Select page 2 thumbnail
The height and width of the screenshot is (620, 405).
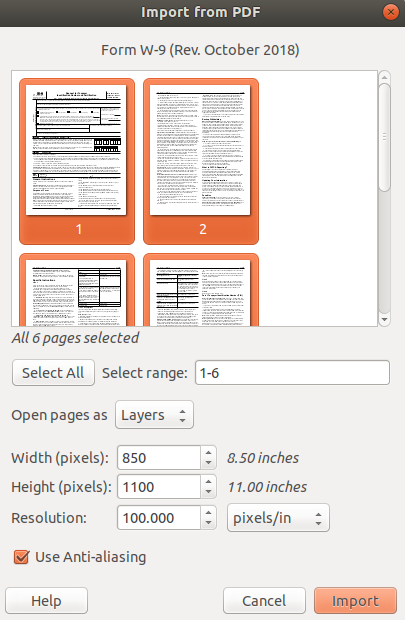201,161
